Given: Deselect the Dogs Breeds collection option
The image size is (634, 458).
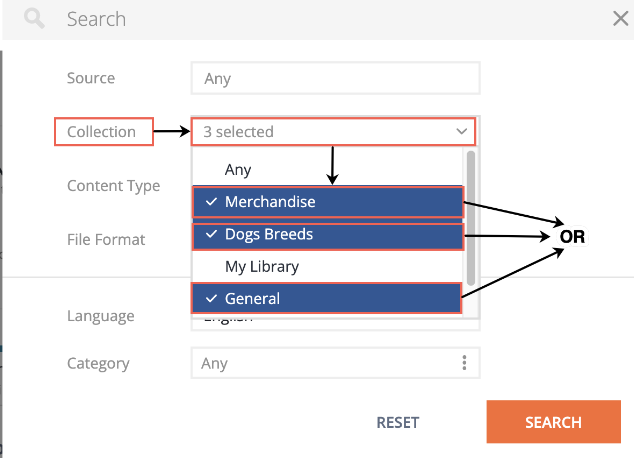Looking at the screenshot, I should click(328, 236).
